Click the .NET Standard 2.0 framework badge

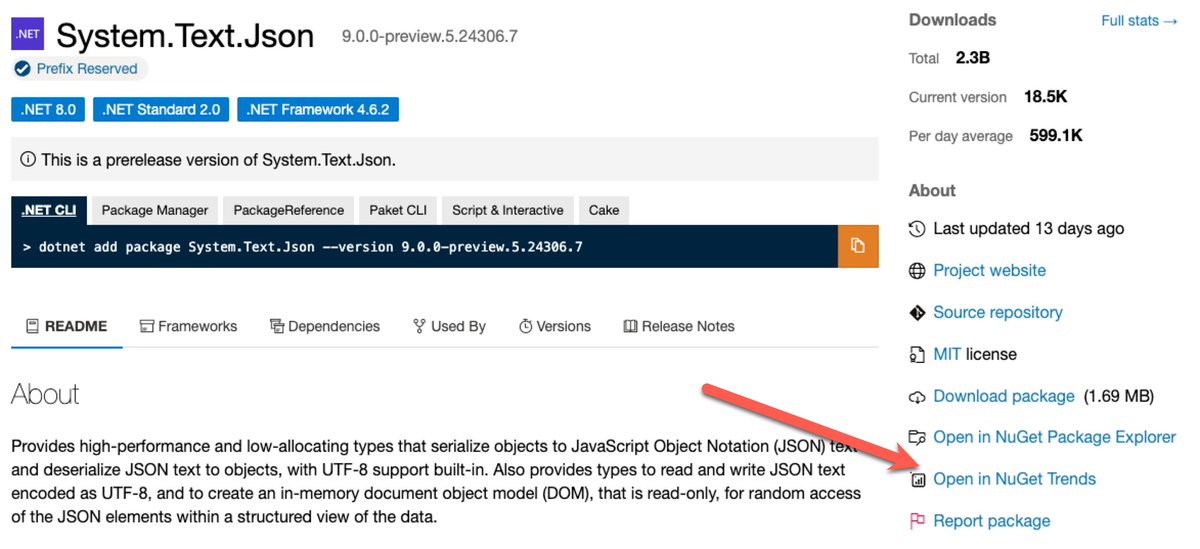point(161,109)
